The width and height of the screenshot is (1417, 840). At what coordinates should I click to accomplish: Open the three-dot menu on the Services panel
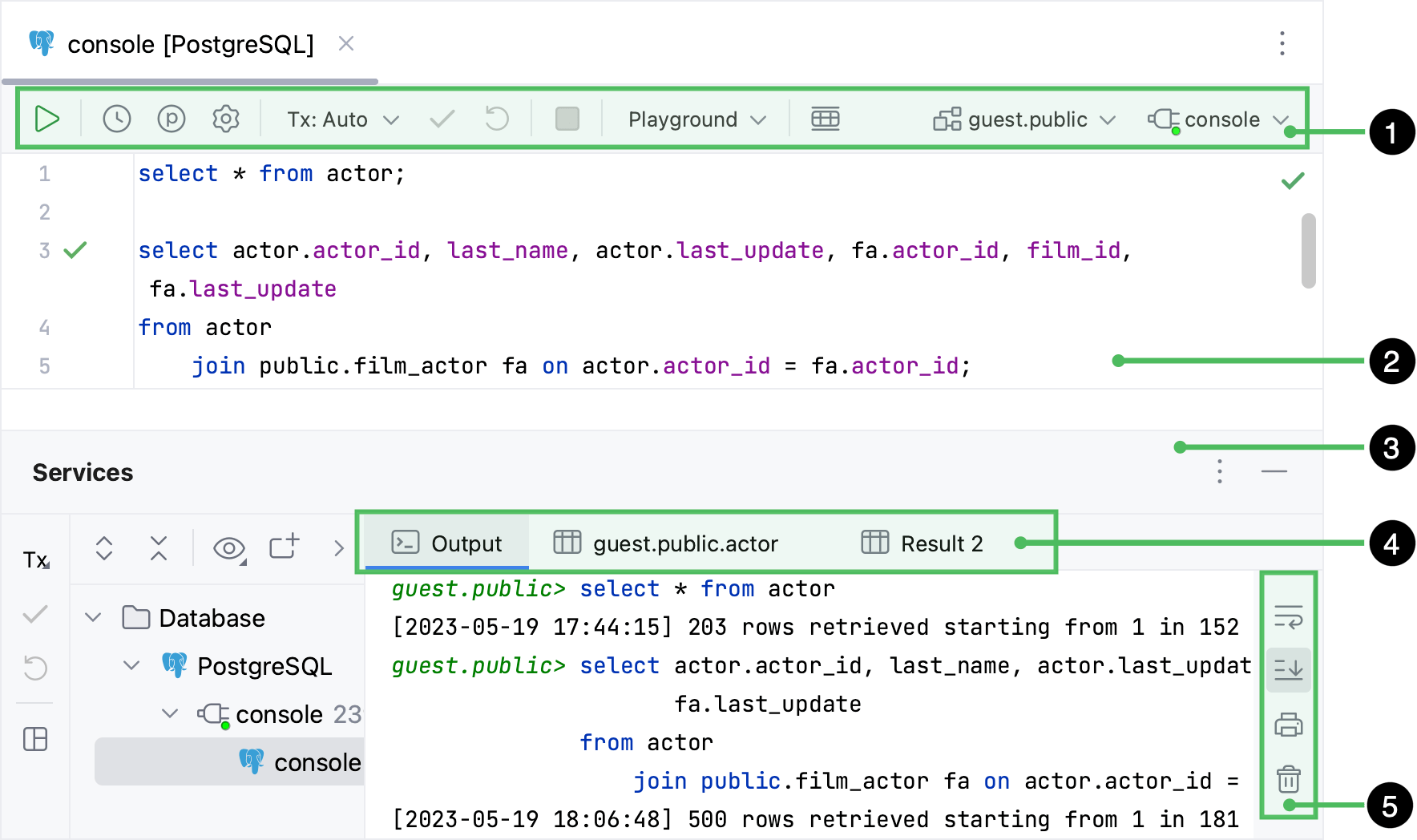click(x=1218, y=473)
